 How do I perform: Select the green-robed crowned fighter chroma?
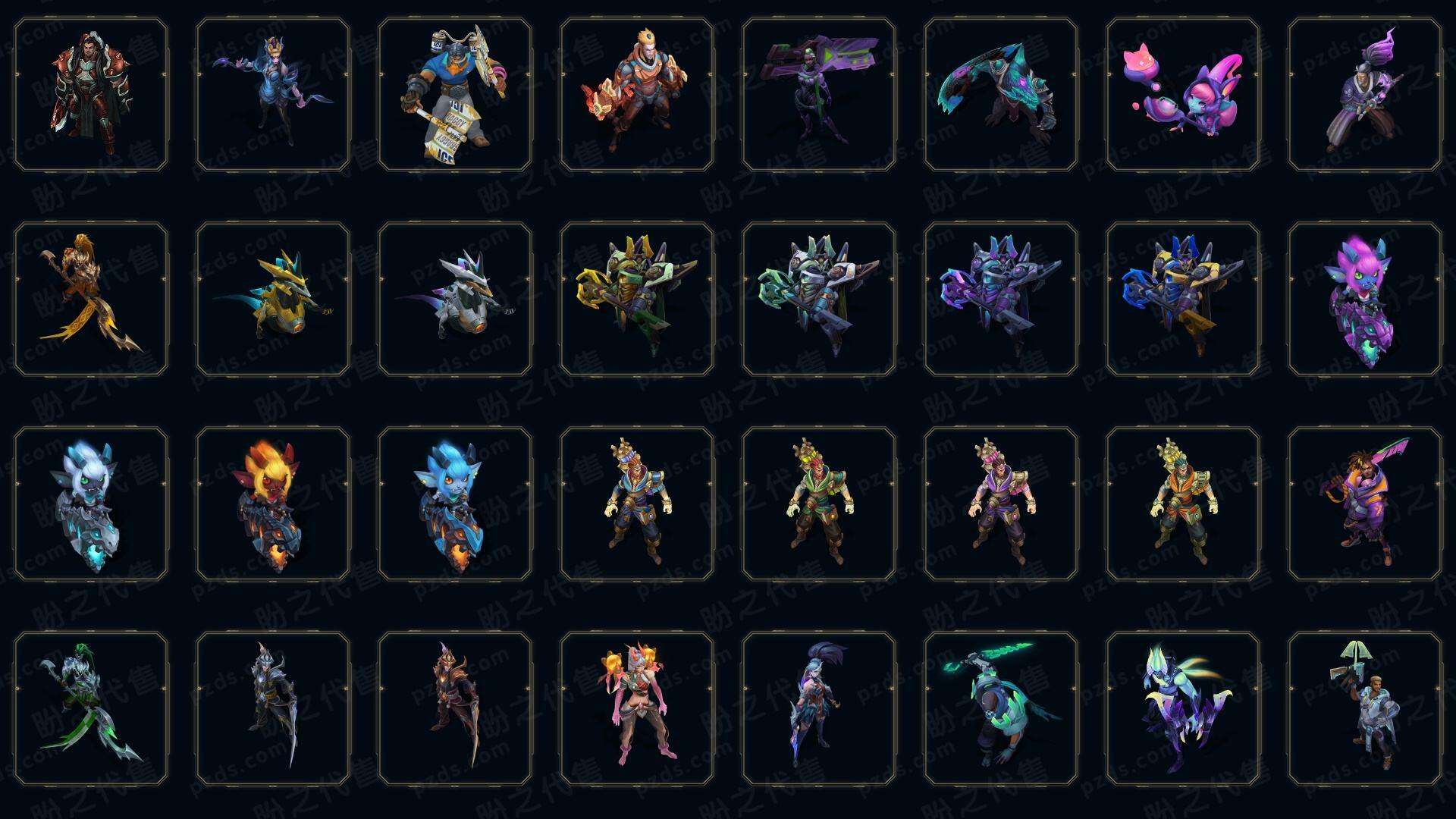819,504
